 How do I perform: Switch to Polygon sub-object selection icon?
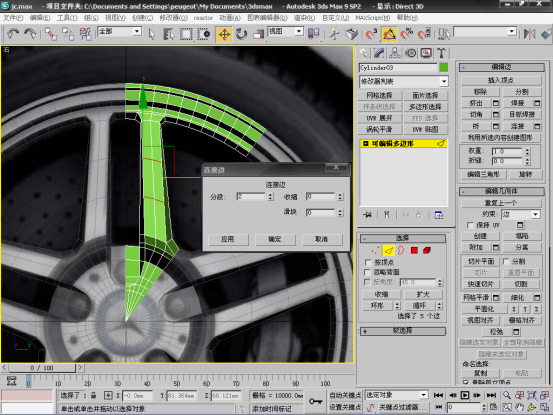(414, 250)
